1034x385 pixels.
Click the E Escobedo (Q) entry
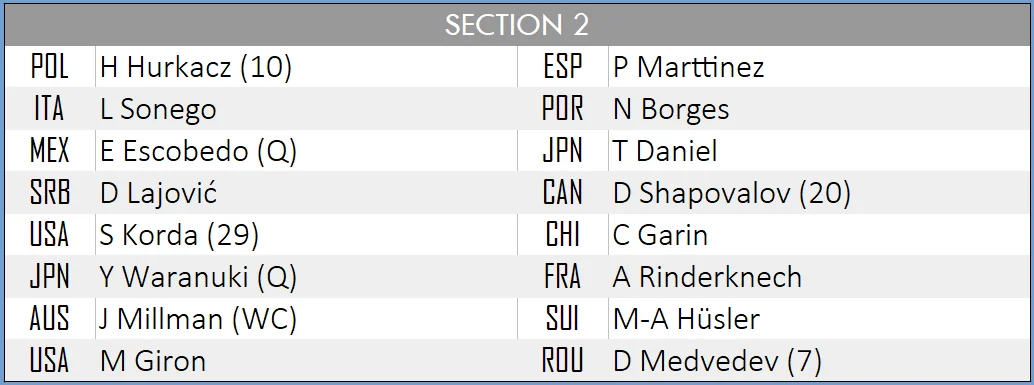point(306,151)
